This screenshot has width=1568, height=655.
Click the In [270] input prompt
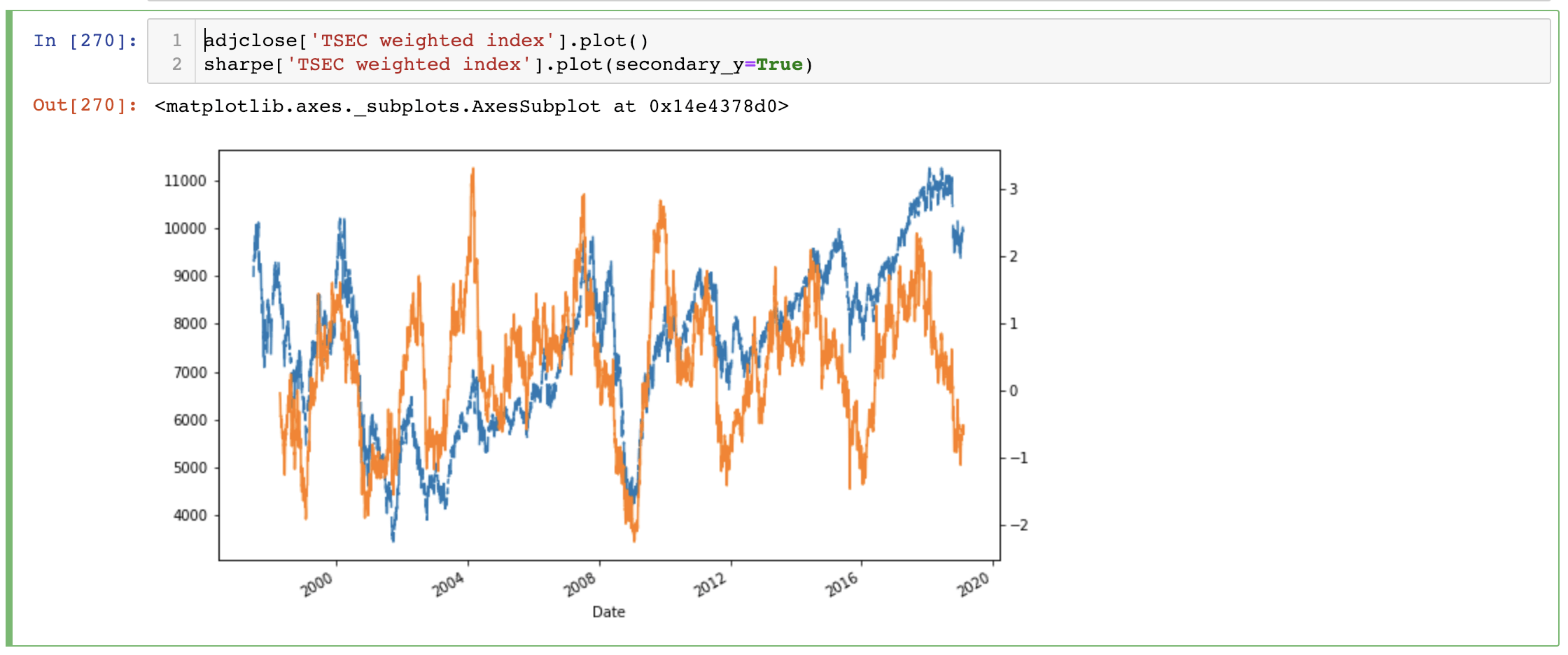click(85, 41)
